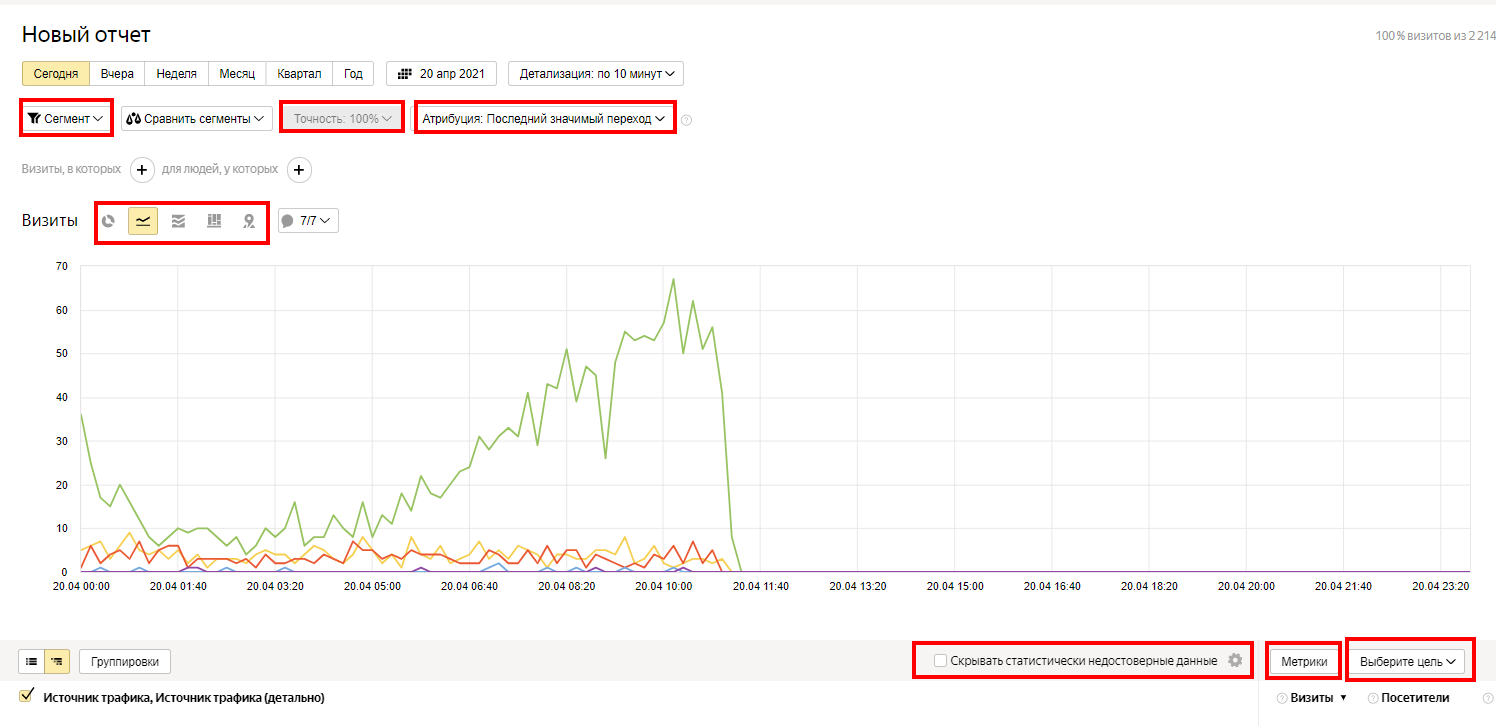Open the 7/7 chart lines dropdown
The width and height of the screenshot is (1496, 726).
(308, 221)
